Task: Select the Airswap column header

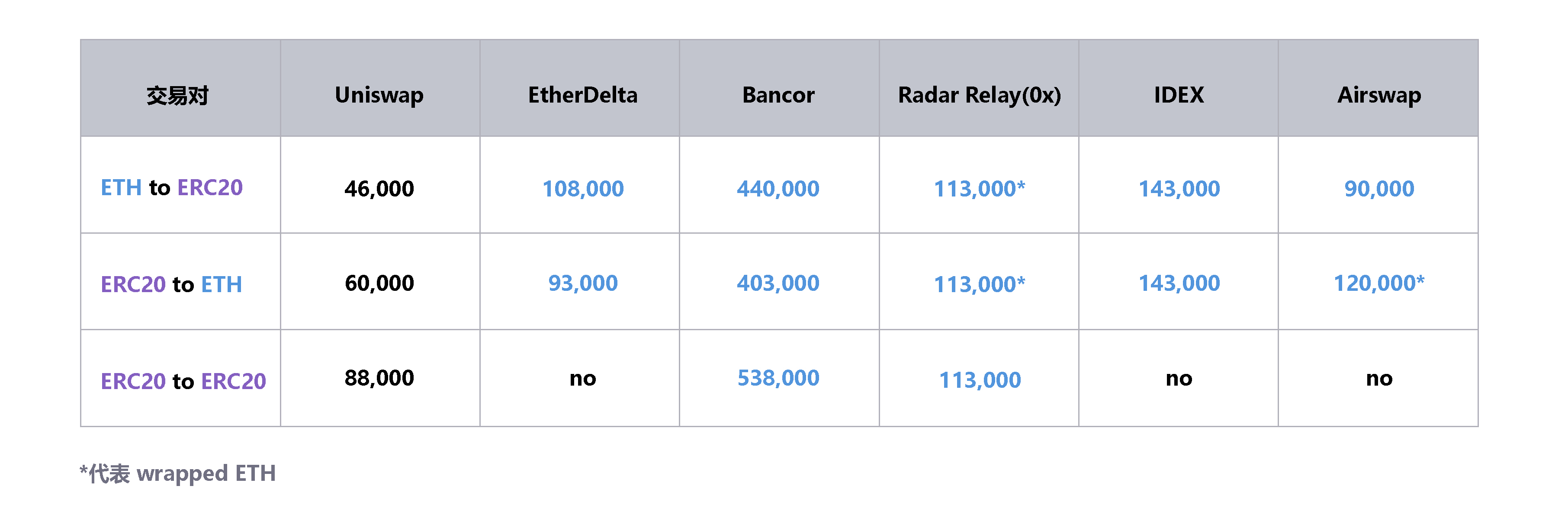Action: [1378, 95]
